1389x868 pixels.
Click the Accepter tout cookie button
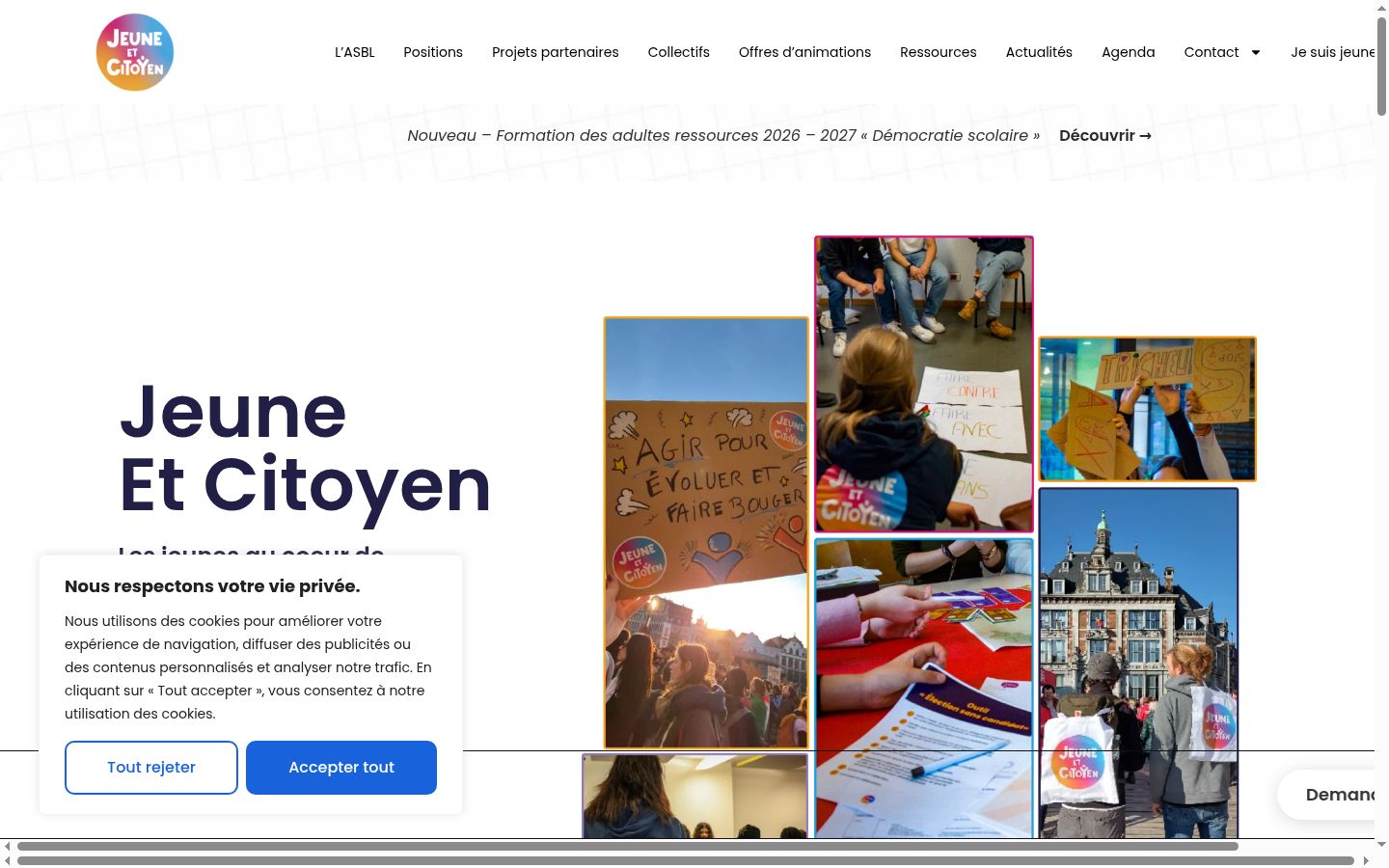341,768
